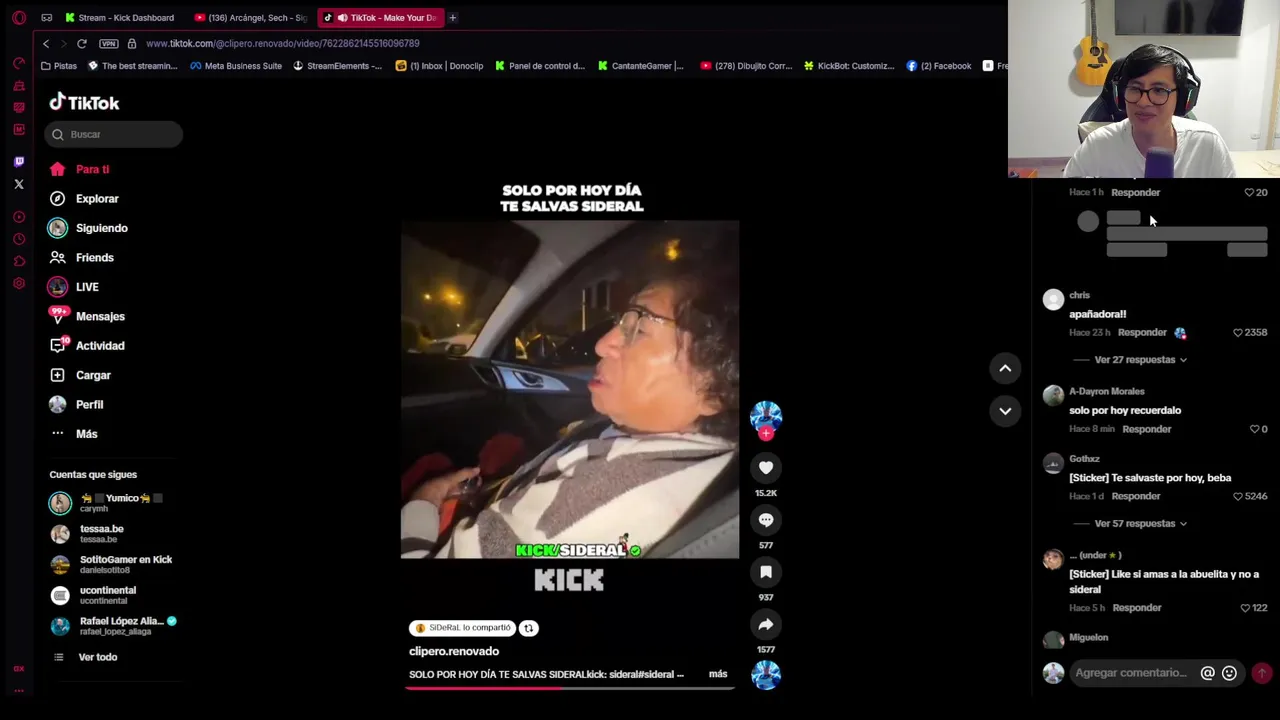Viewport: 1280px width, 720px height.
Task: Open the Donoclip Inbox bookmark
Action: [x=439, y=66]
